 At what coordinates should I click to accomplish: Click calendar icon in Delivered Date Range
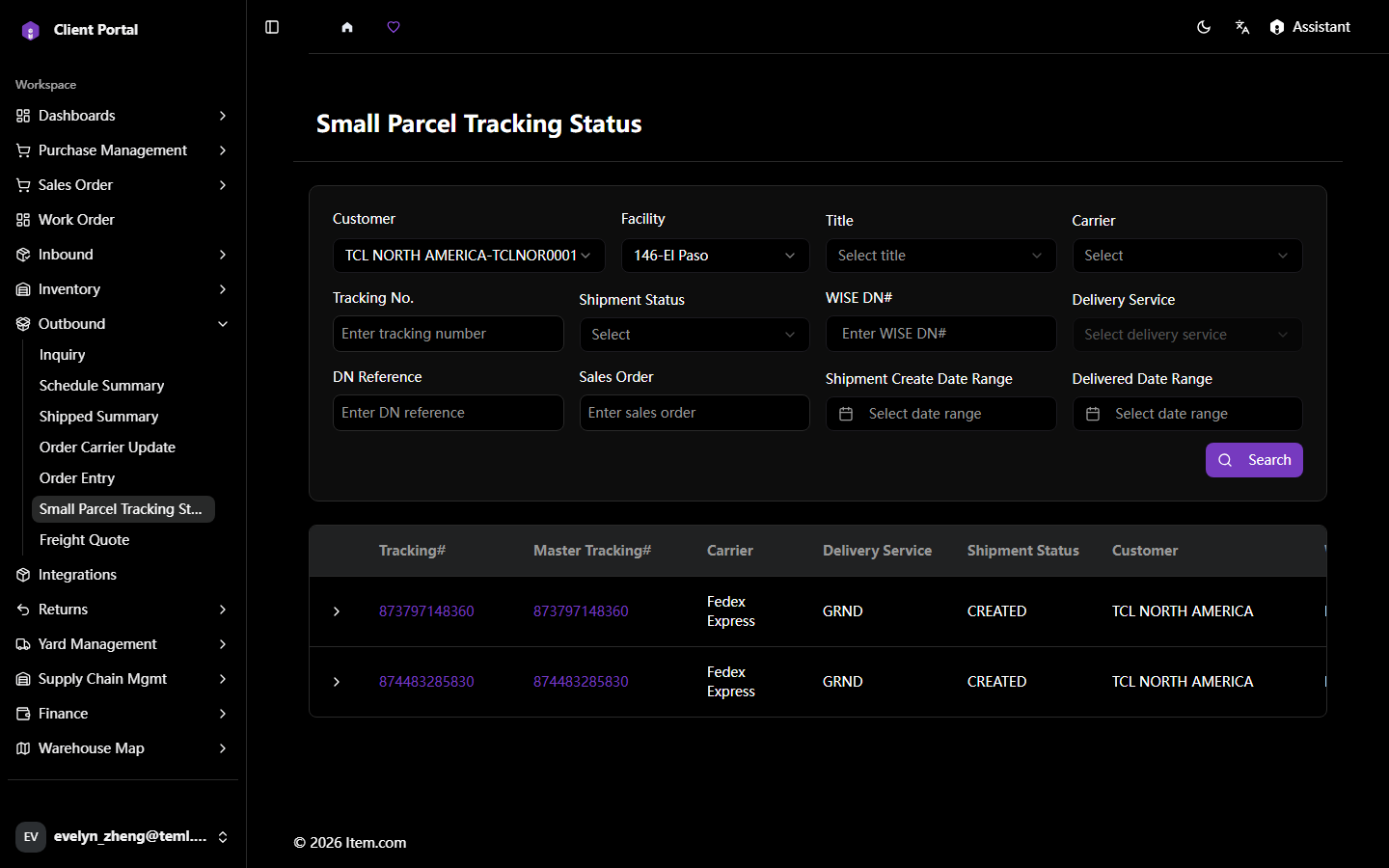(x=1093, y=414)
